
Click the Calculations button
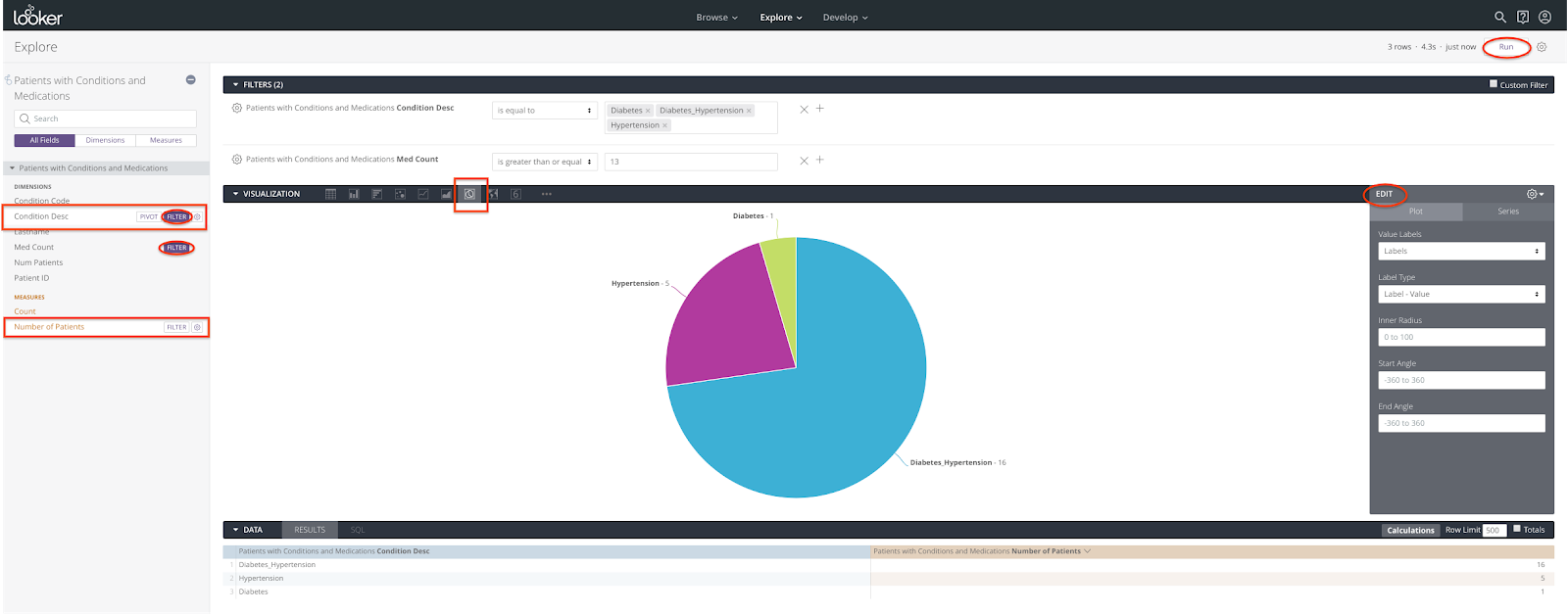(x=1410, y=530)
